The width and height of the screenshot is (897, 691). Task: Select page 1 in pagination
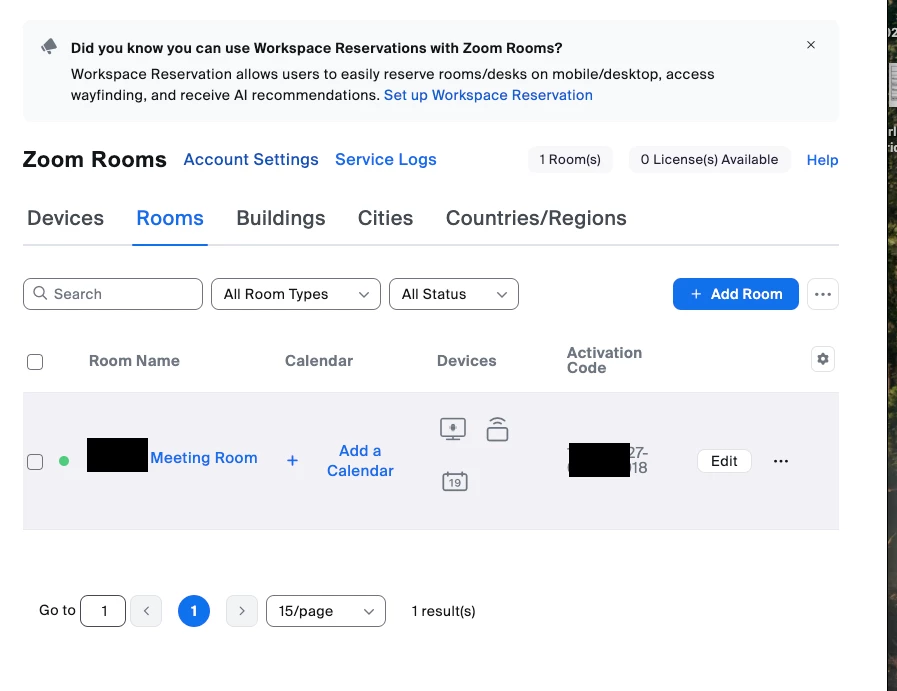pyautogui.click(x=194, y=611)
